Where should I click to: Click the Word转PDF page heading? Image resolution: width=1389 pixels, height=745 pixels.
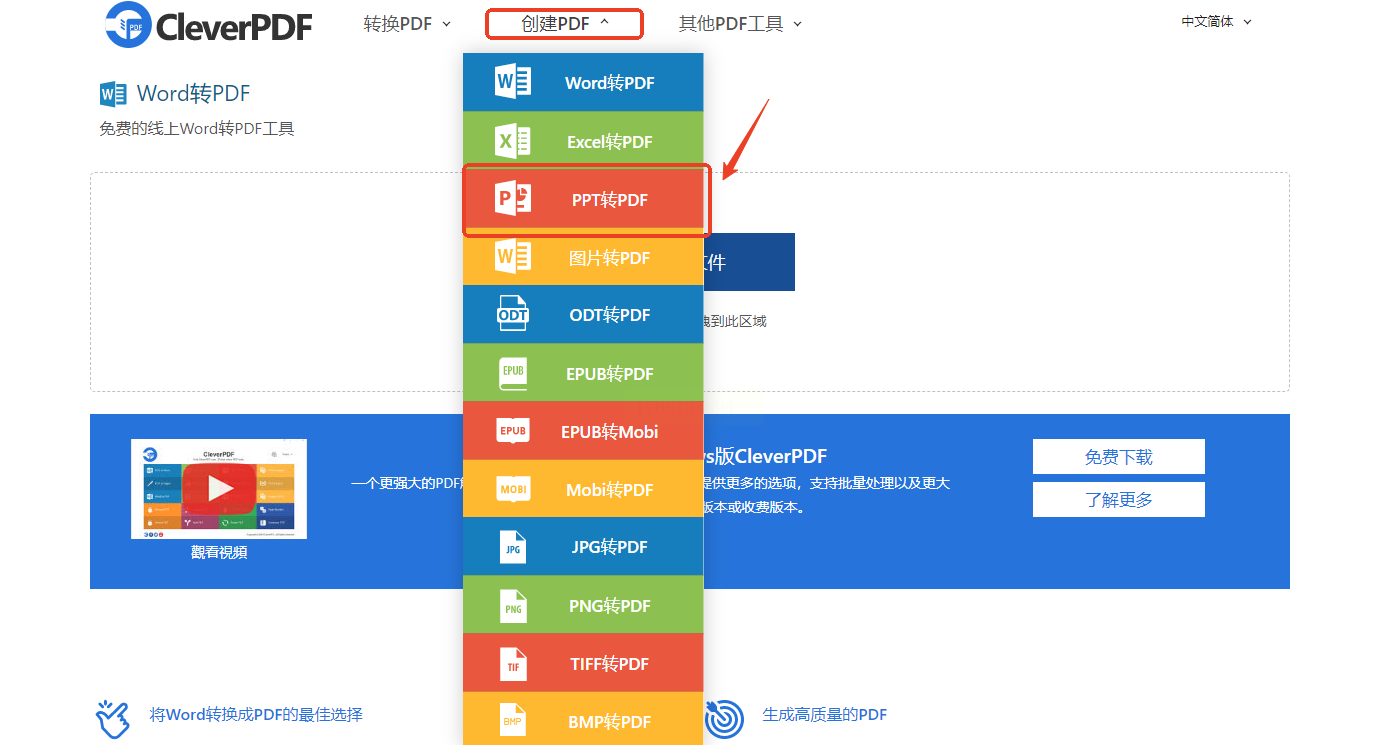coord(193,94)
